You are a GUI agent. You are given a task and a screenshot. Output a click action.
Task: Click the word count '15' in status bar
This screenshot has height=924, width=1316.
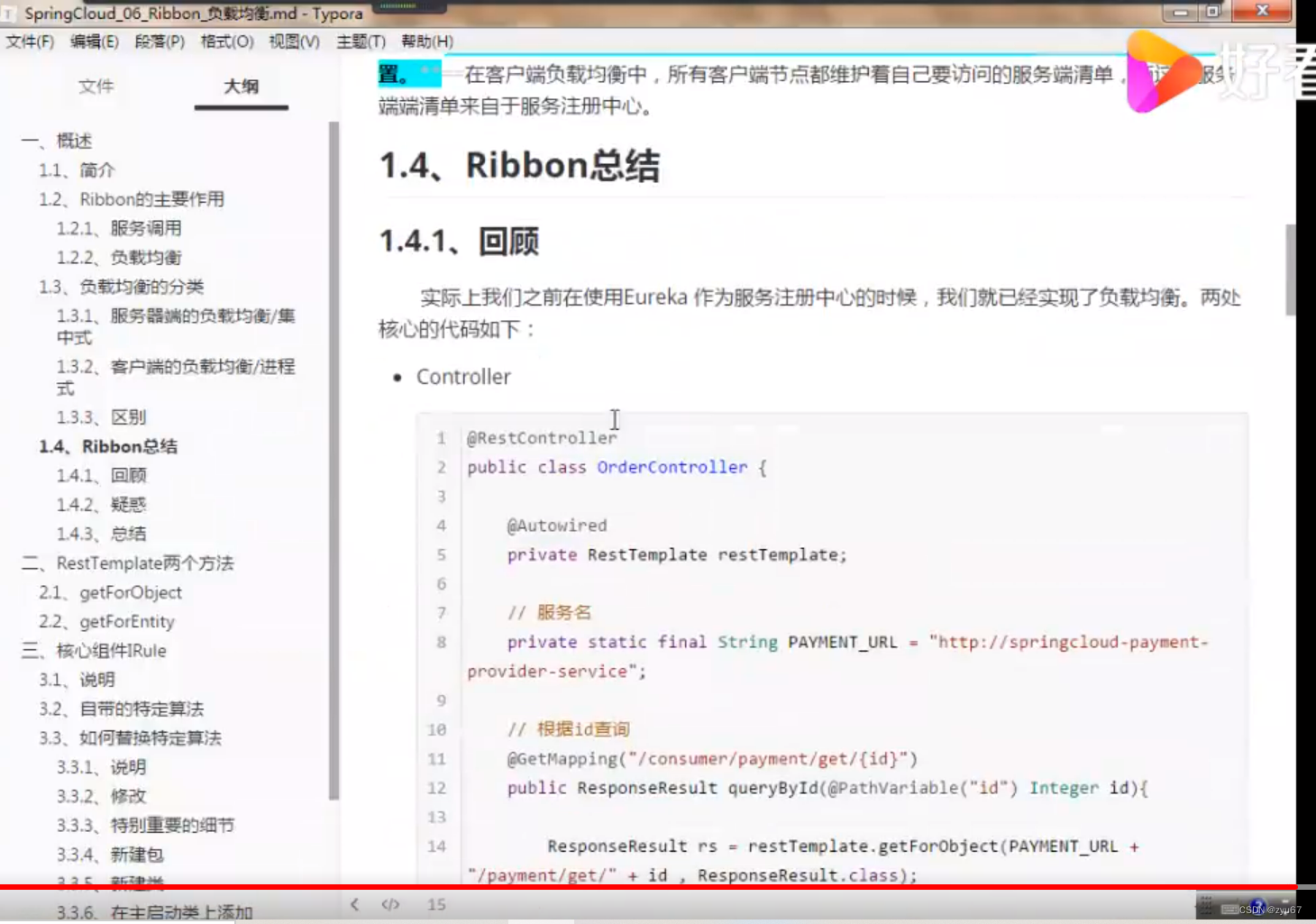(436, 904)
